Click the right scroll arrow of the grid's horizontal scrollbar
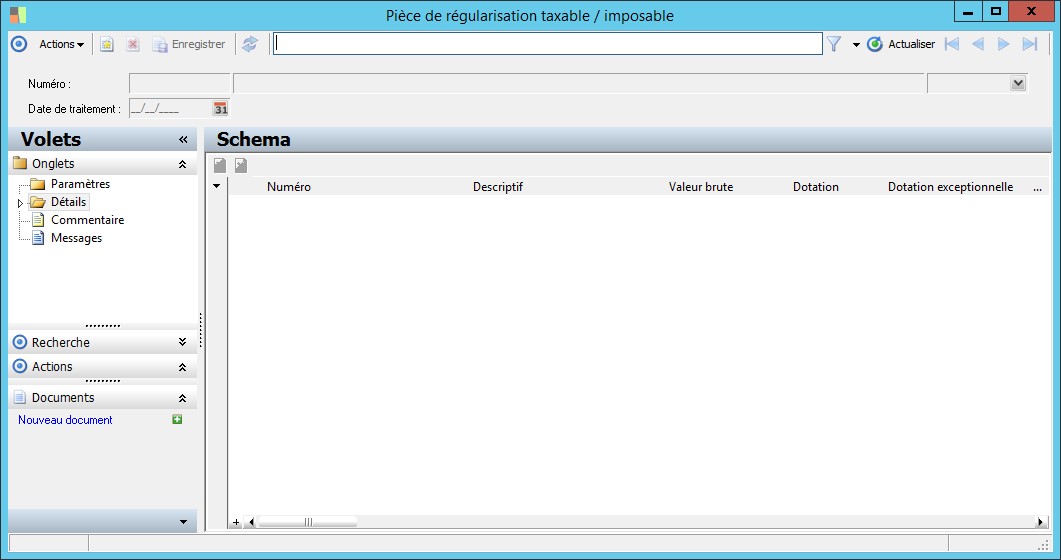This screenshot has width=1061, height=560. pos(1041,521)
